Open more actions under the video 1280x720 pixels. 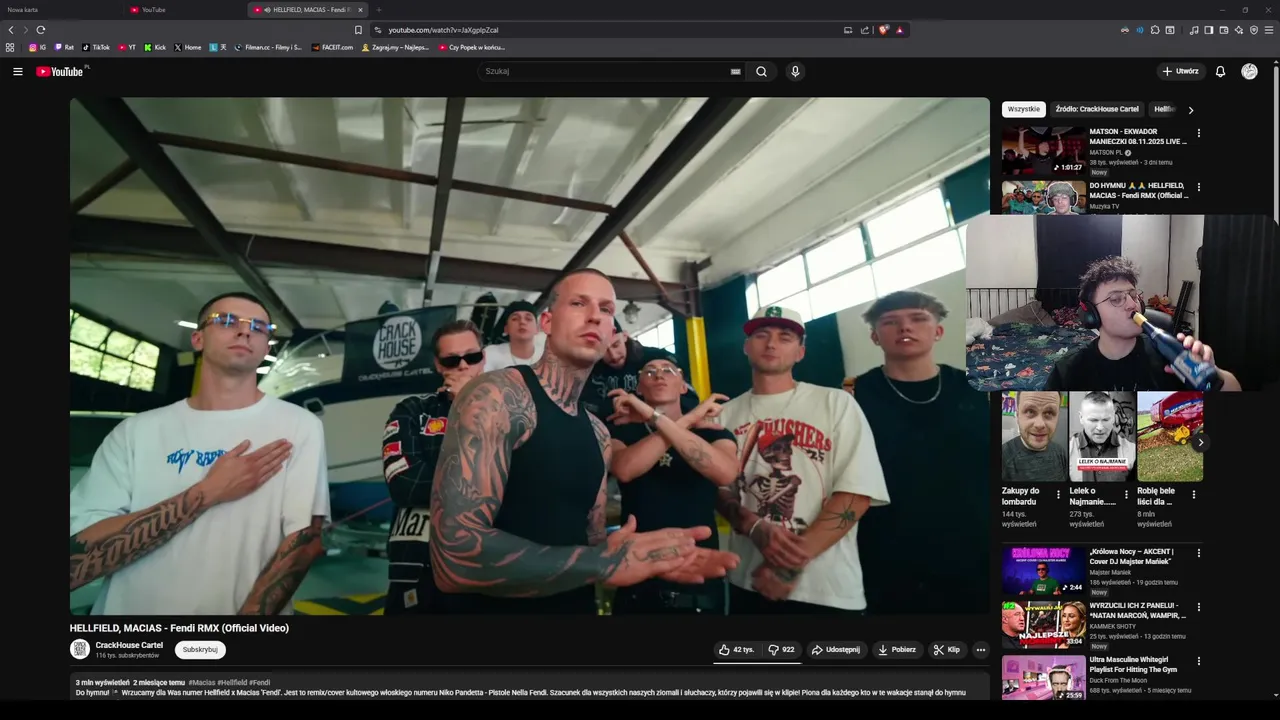coord(980,650)
